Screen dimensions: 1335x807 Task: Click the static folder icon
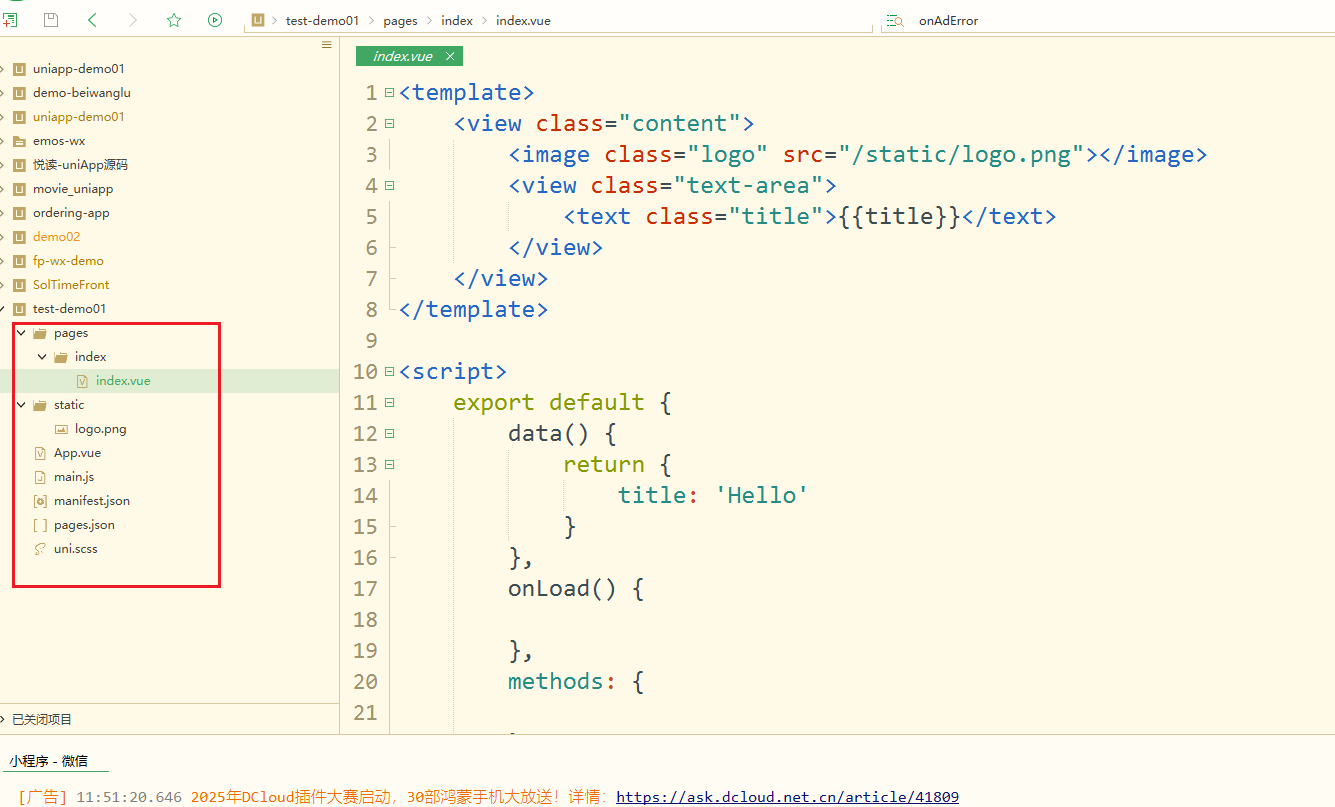click(40, 405)
